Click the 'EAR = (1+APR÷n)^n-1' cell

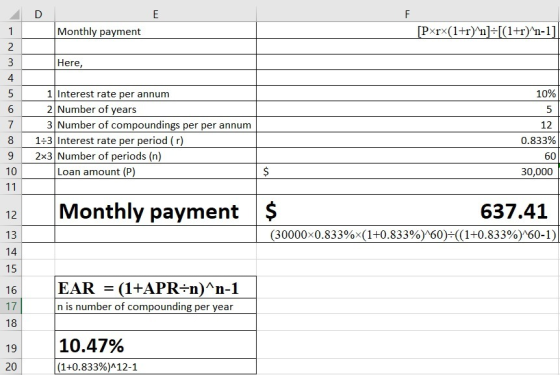(155, 288)
